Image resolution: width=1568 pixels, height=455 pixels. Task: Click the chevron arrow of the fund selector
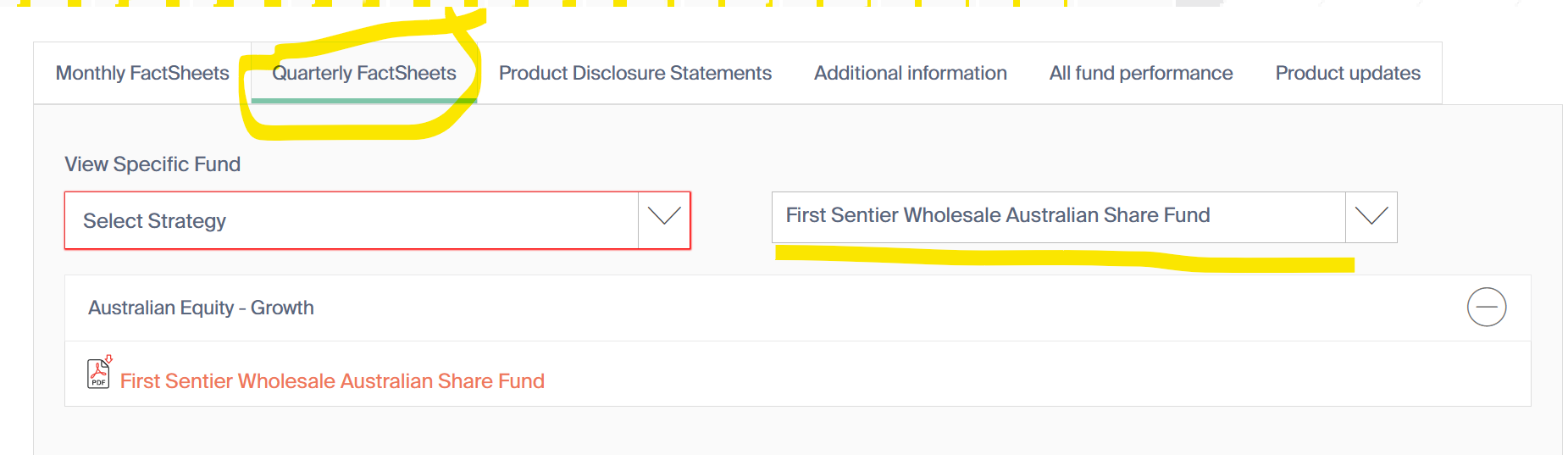1371,217
